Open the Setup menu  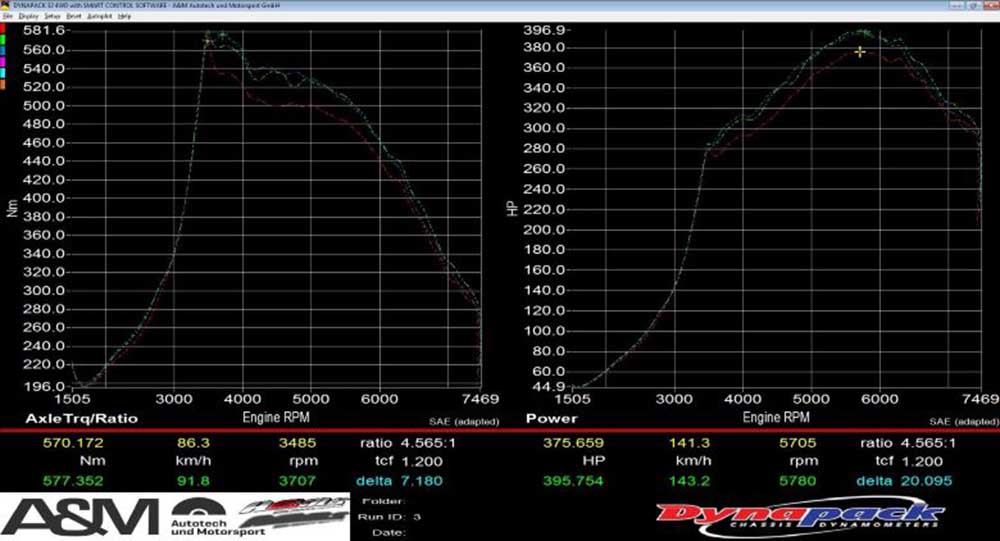pos(51,17)
